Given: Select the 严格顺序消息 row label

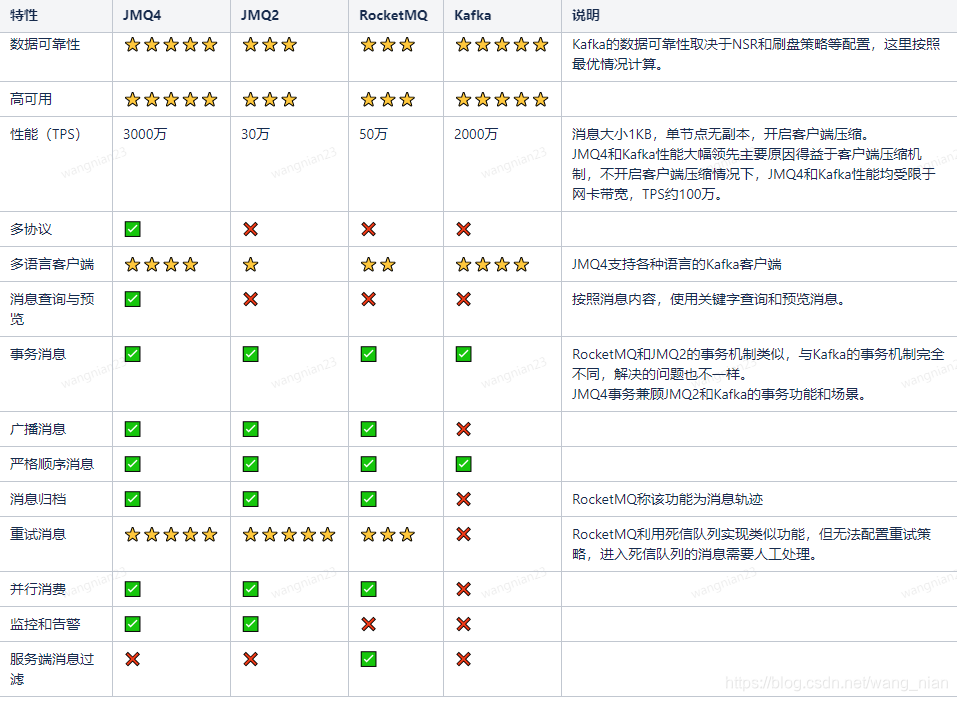Looking at the screenshot, I should point(52,464).
